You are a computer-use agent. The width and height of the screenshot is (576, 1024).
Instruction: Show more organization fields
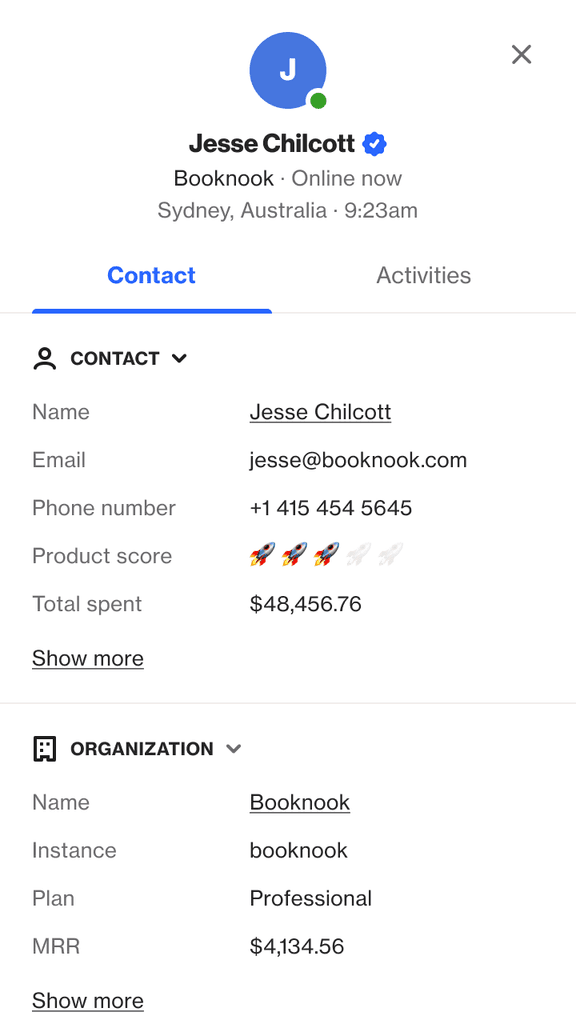tap(88, 1000)
